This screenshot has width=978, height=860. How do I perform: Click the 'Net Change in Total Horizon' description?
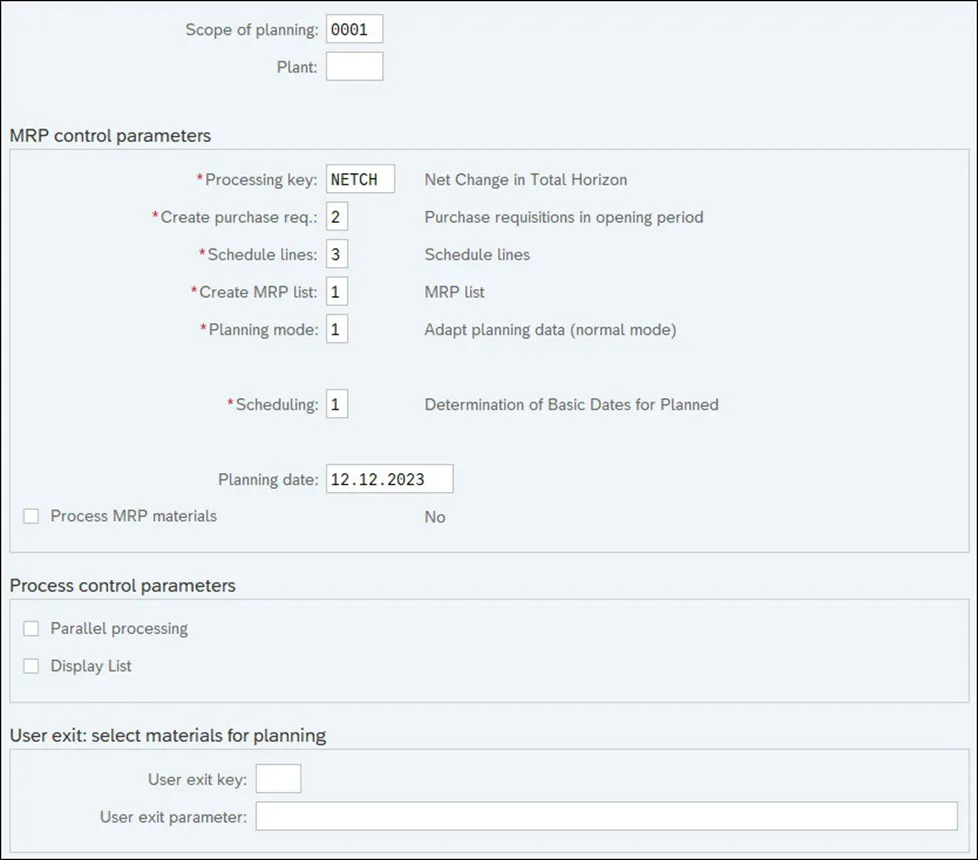[x=526, y=180]
